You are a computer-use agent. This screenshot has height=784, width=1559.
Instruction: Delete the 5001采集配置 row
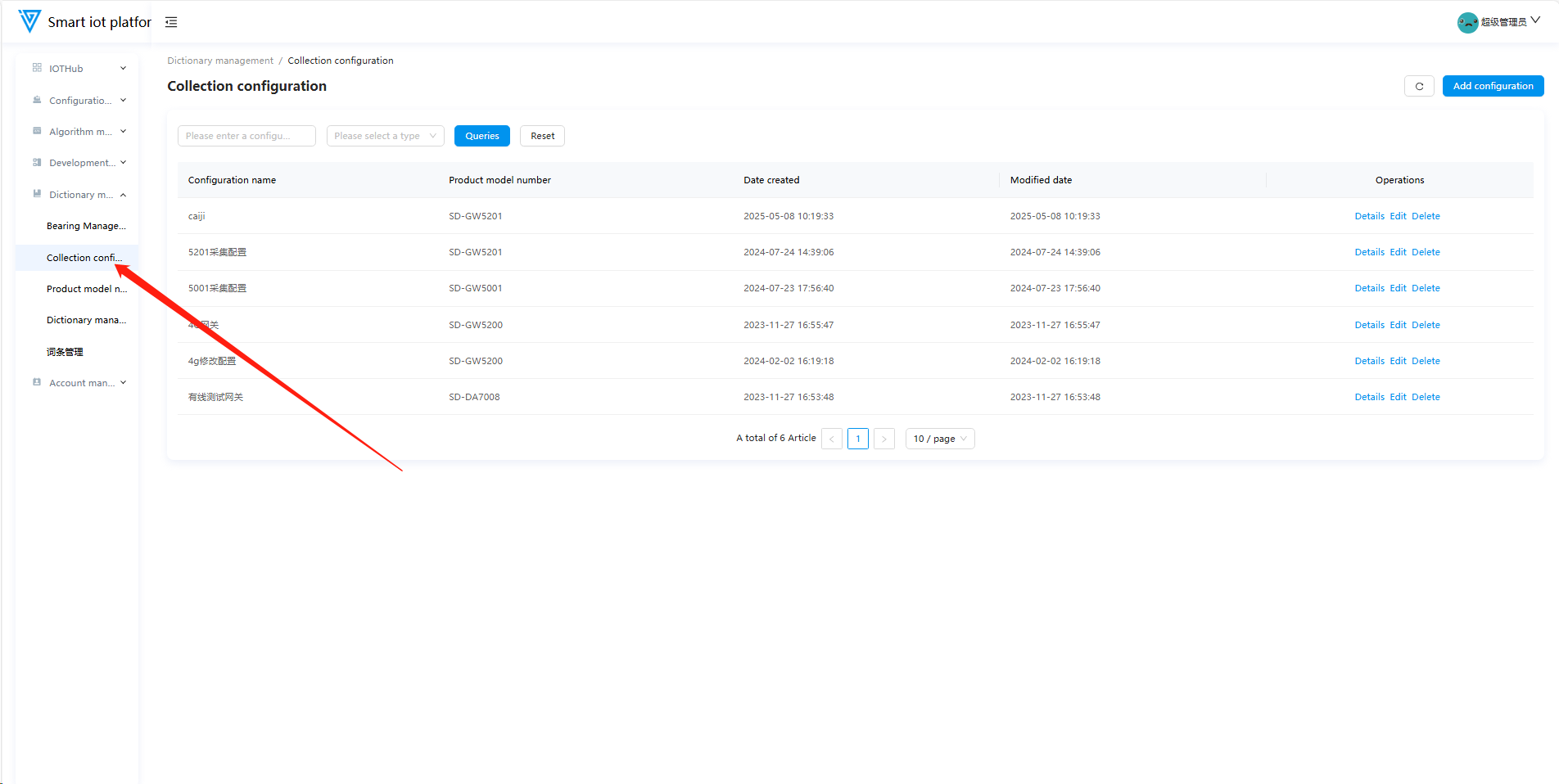coord(1426,288)
